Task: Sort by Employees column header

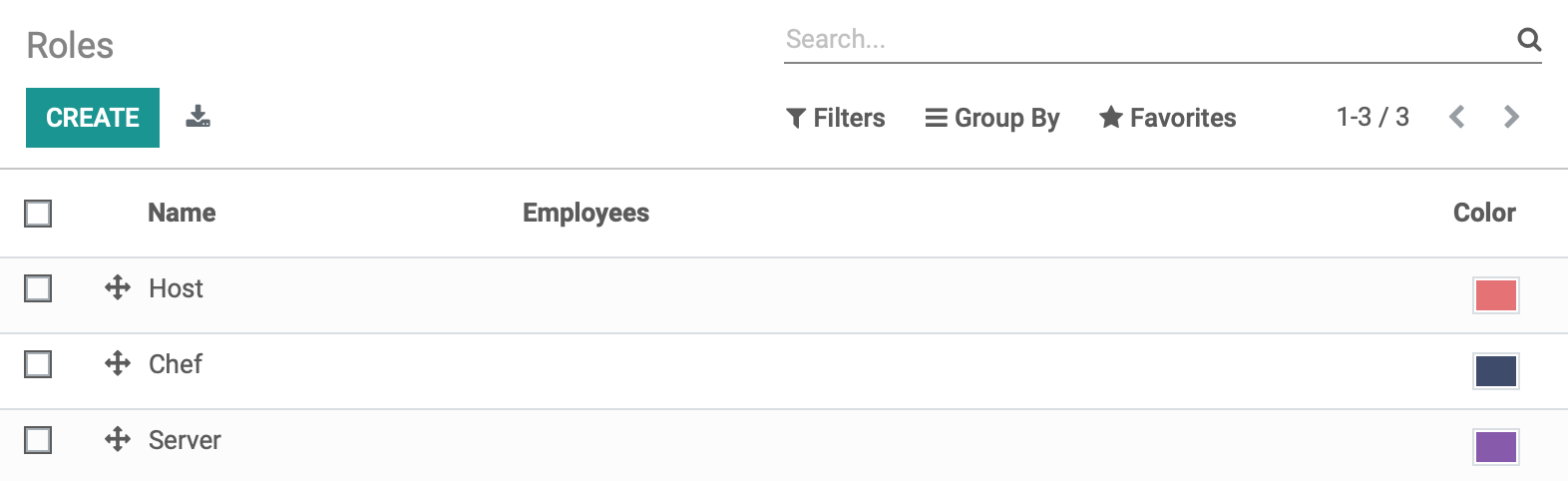Action: coord(586,213)
